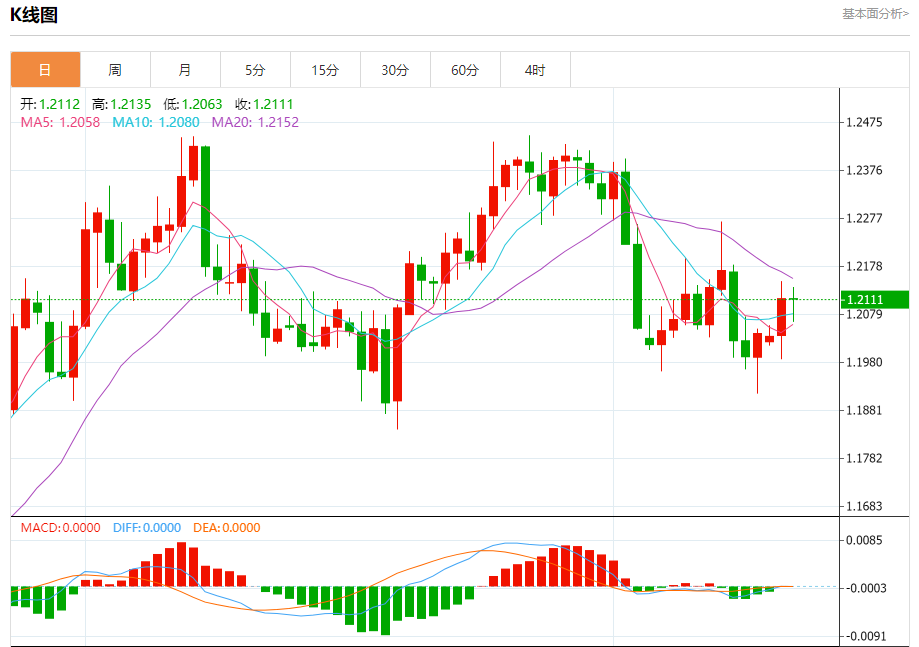Switch to the 周 weekly tab
Viewport: 919px width, 647px height.
[x=115, y=70]
